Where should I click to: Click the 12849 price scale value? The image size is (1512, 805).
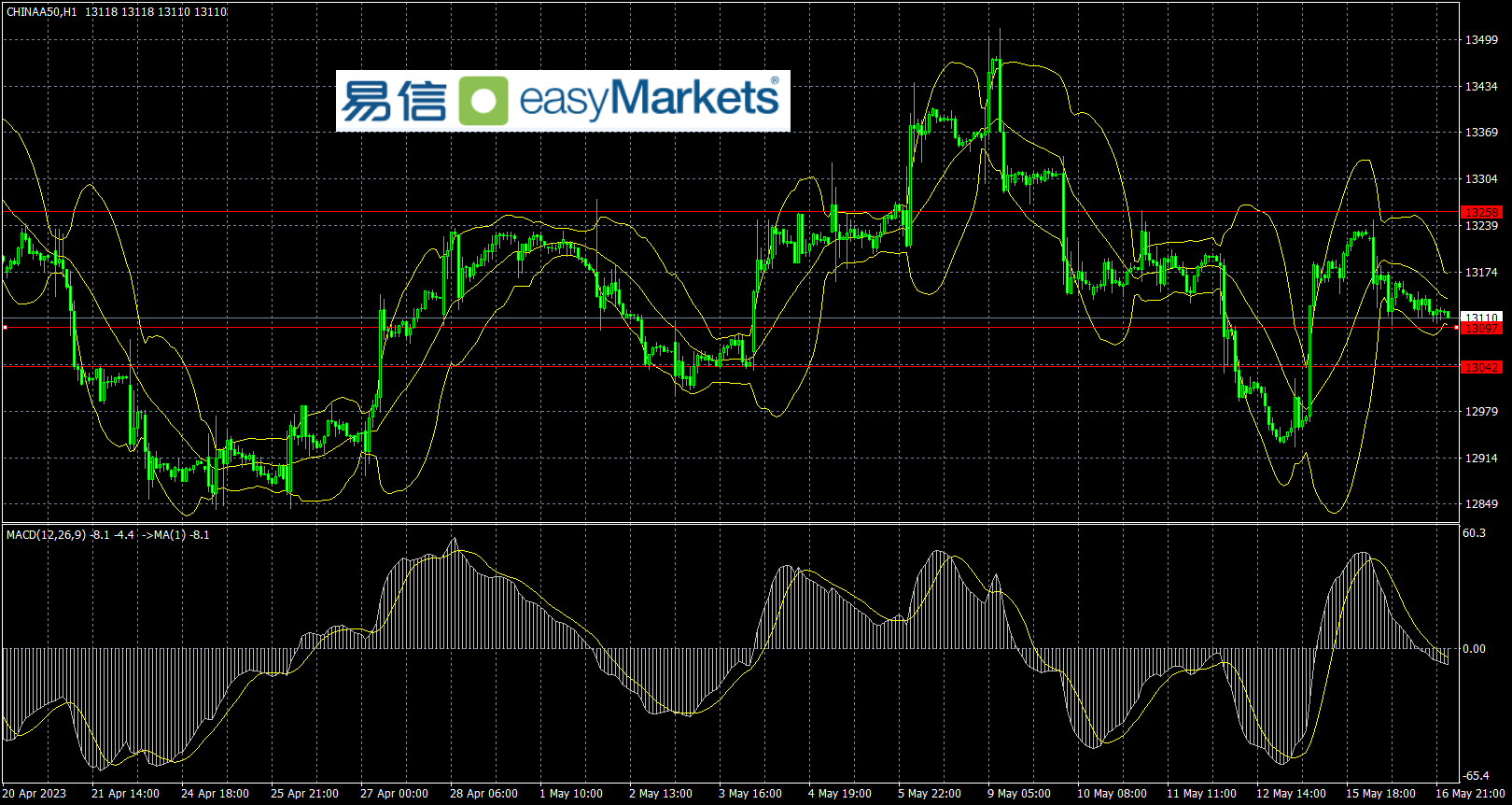click(1481, 504)
